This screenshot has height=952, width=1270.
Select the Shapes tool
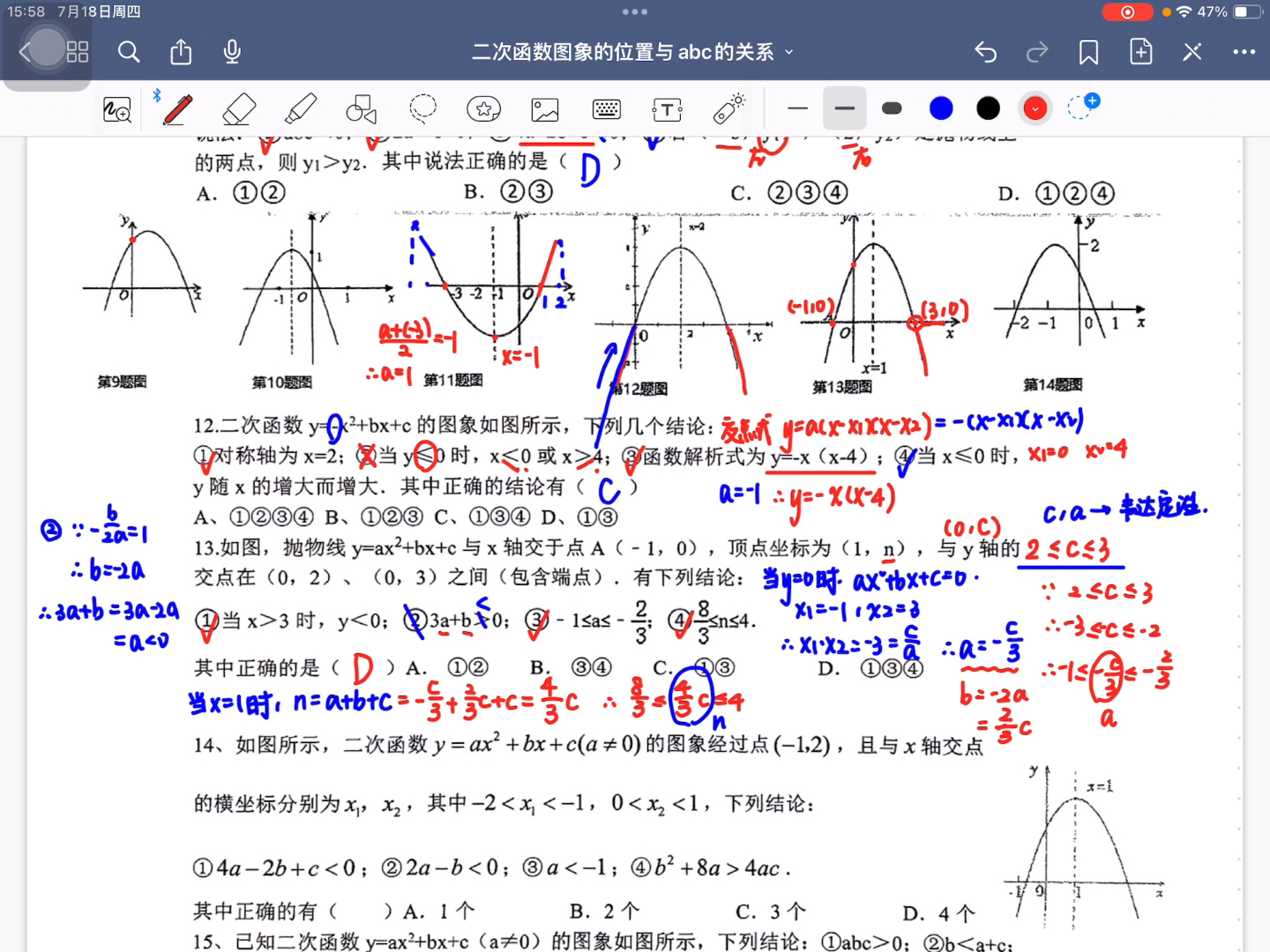[362, 109]
